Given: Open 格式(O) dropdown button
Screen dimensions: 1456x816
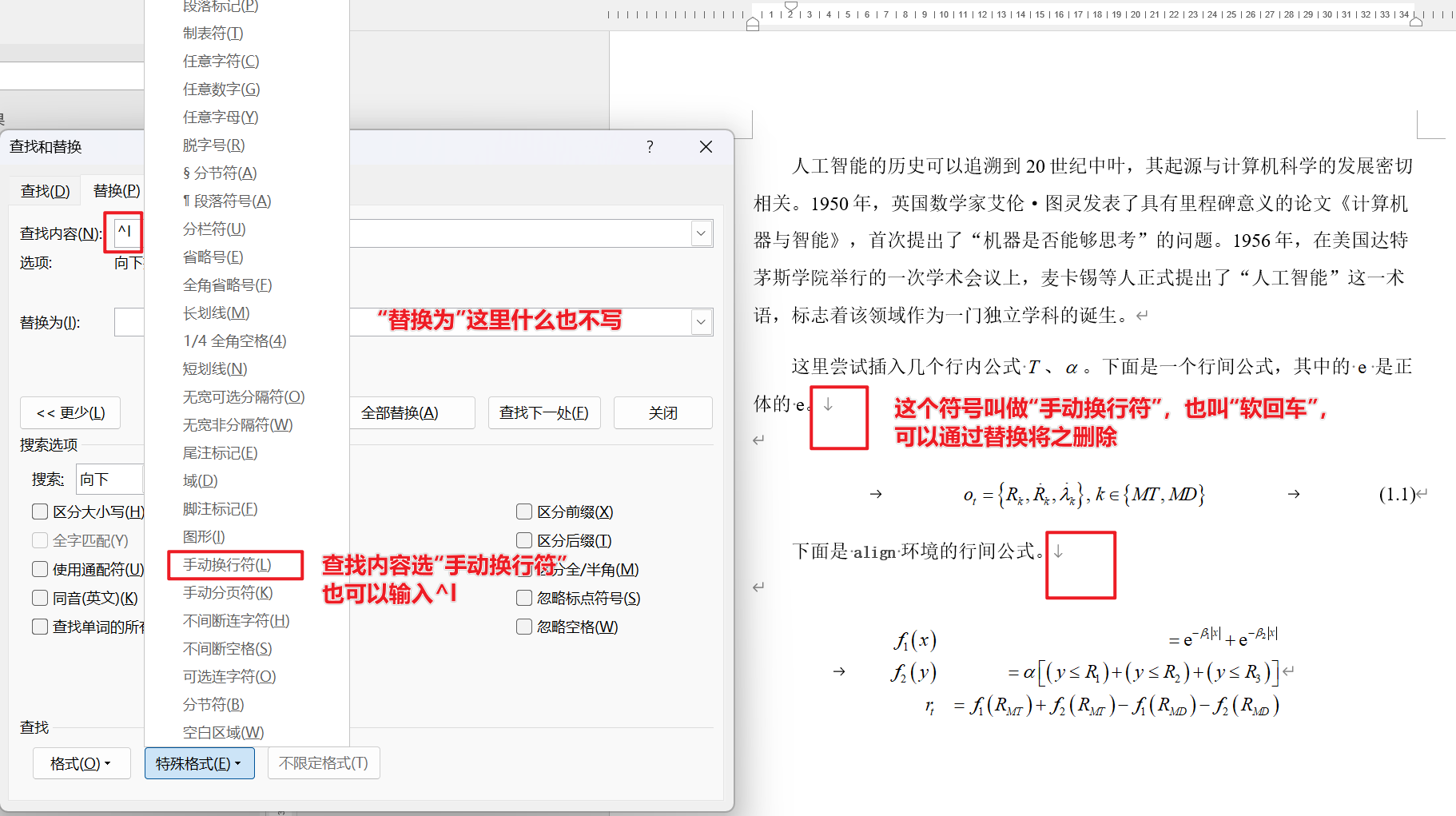Looking at the screenshot, I should click(x=80, y=763).
